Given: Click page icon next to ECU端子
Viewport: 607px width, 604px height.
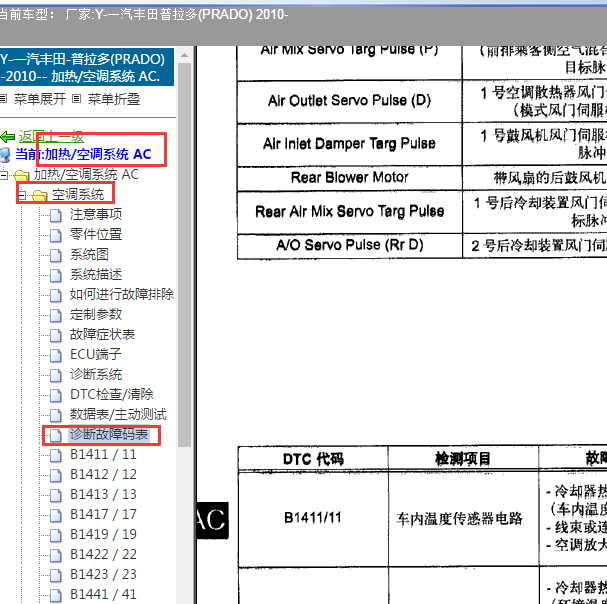Looking at the screenshot, I should (x=56, y=355).
